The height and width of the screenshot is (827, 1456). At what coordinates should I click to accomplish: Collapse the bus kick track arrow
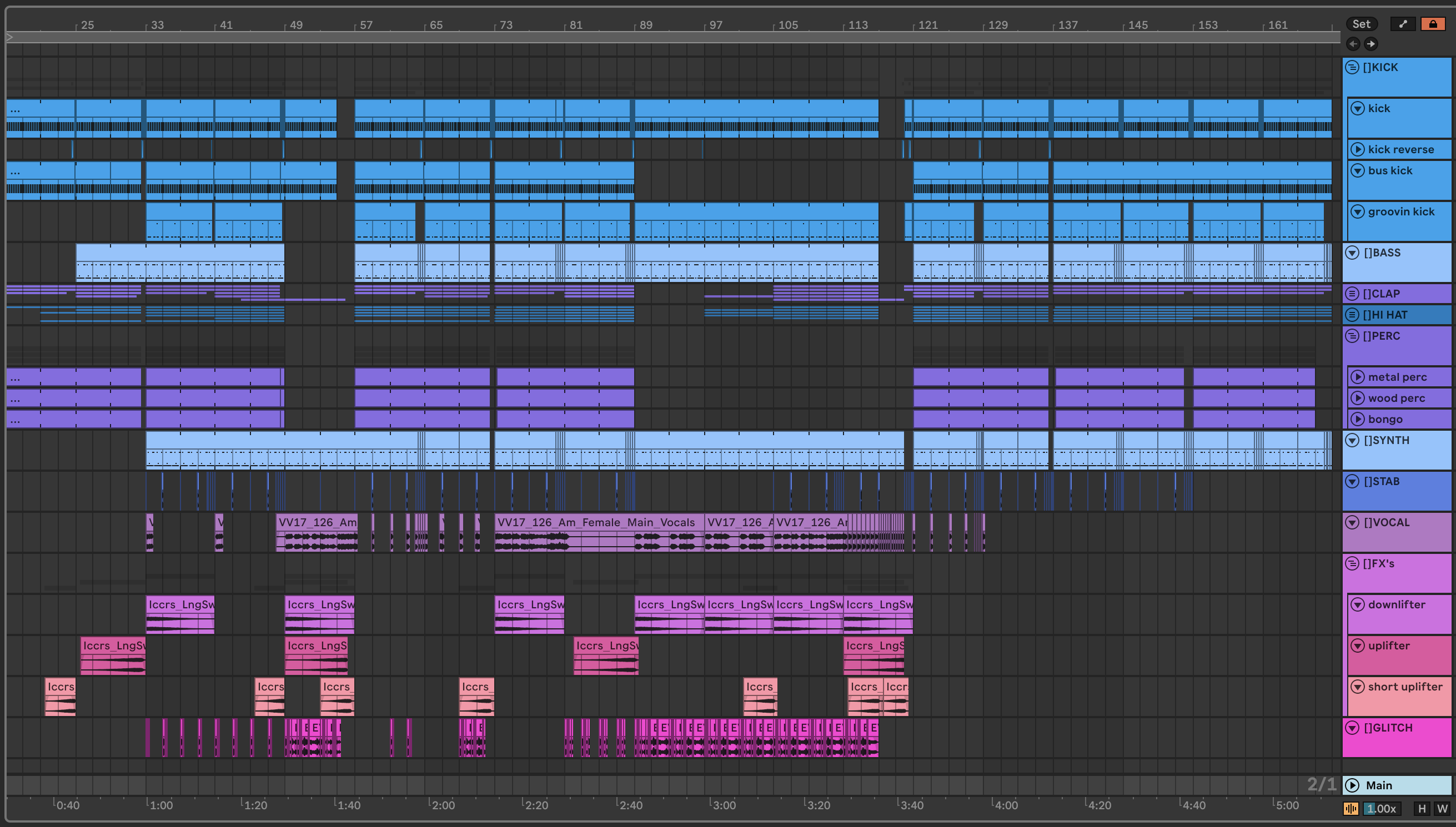coord(1358,170)
